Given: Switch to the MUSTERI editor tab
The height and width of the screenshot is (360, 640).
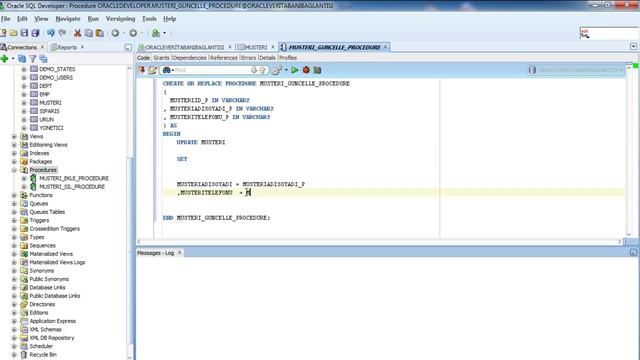Looking at the screenshot, I should 256,47.
